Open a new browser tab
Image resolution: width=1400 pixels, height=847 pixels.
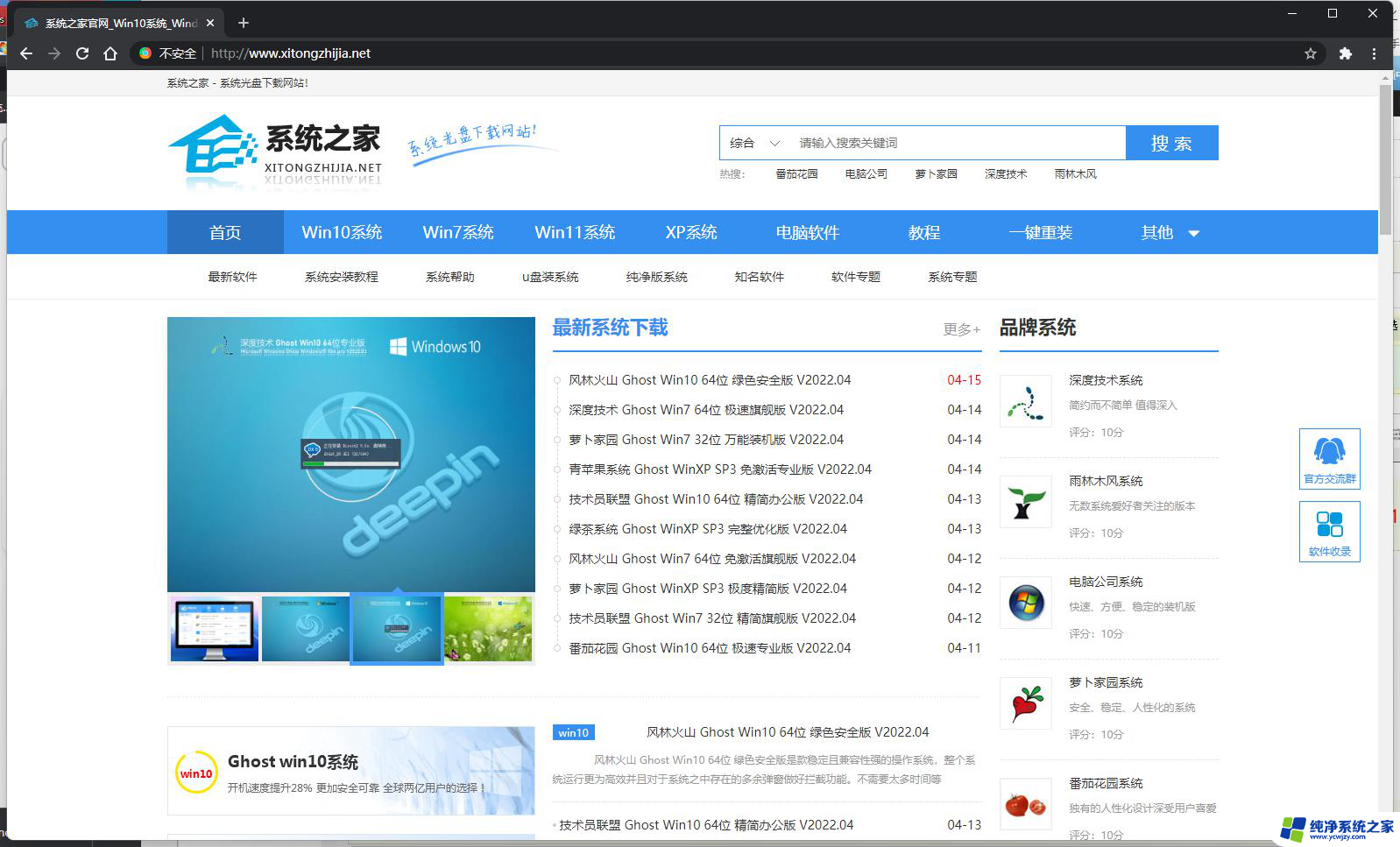point(244,23)
